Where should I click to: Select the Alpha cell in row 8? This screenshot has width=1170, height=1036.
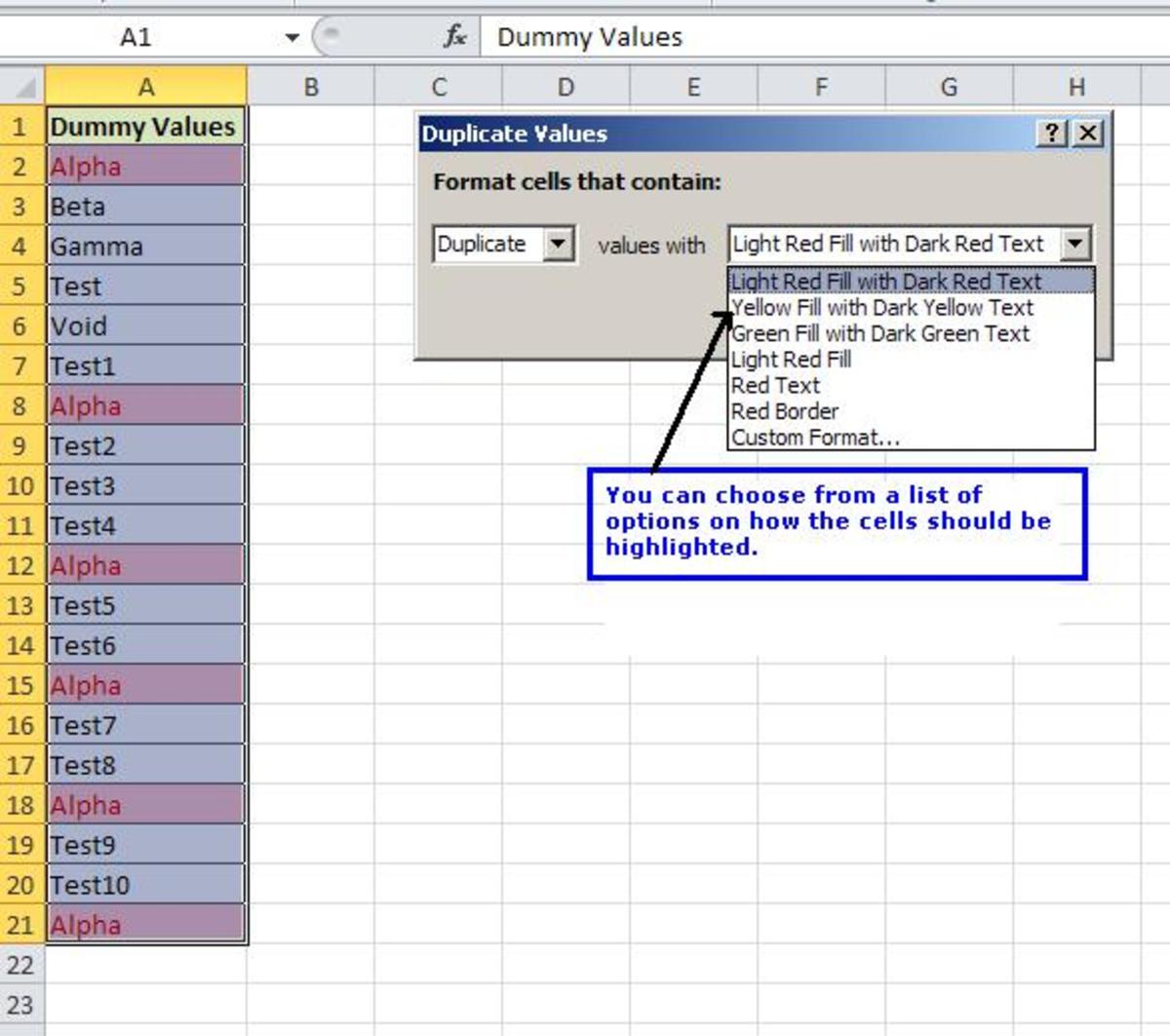(146, 405)
